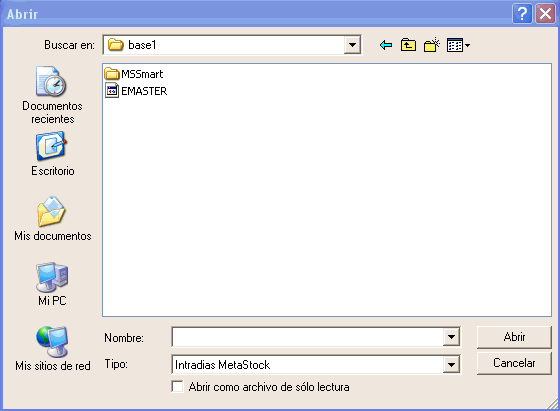Click the question mark help button
Viewport: 560px width, 411px height.
tap(522, 14)
